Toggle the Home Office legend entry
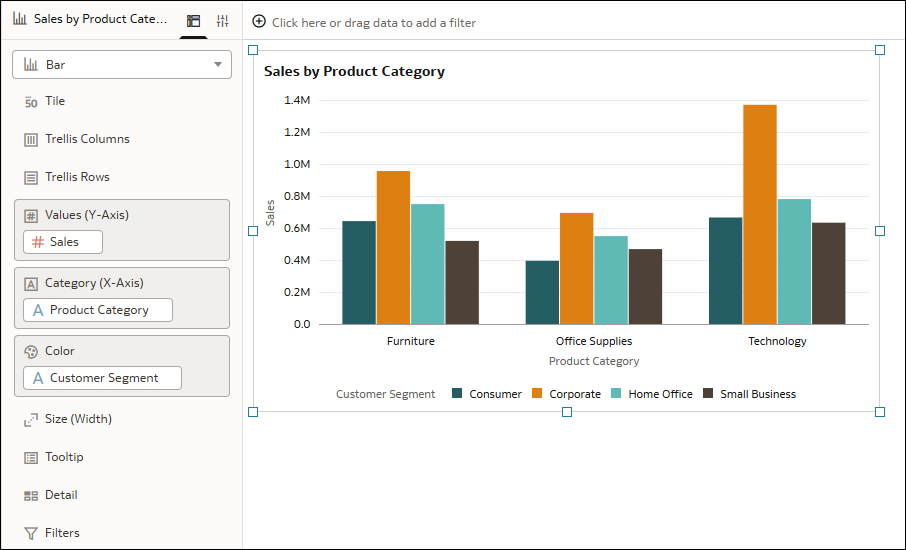 point(660,394)
